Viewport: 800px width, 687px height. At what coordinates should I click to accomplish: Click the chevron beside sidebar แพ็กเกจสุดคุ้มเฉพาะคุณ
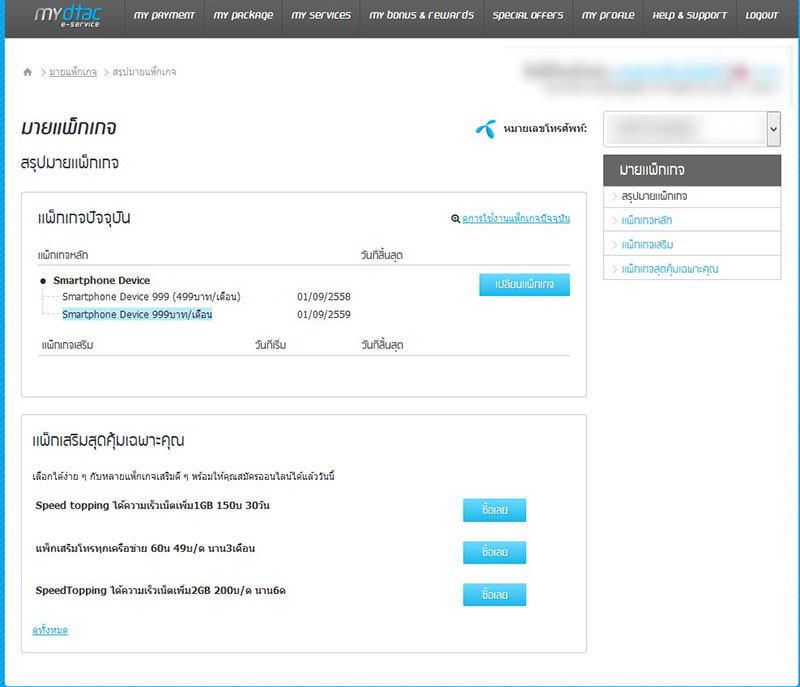point(614,269)
